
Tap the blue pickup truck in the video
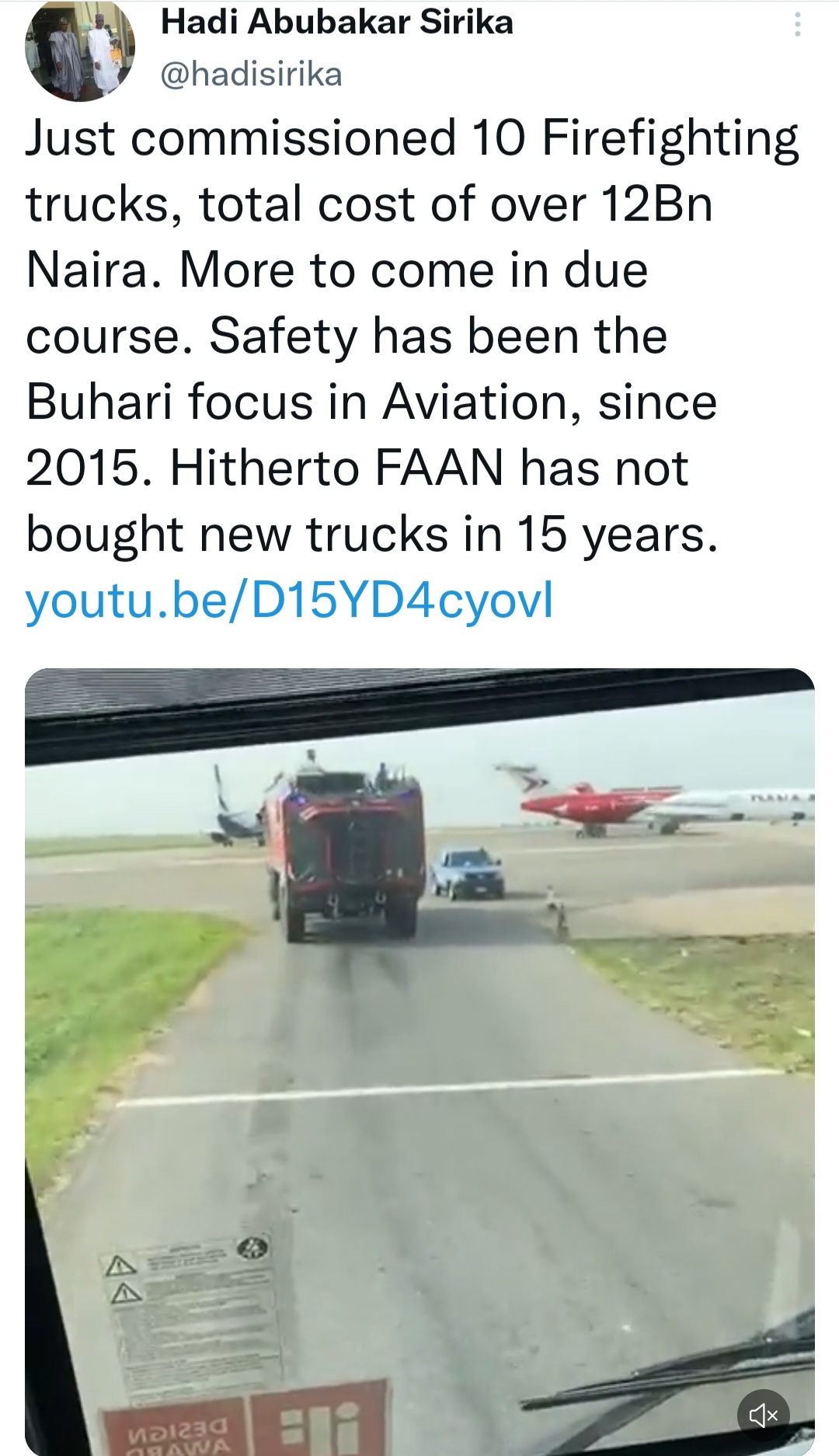tap(467, 873)
